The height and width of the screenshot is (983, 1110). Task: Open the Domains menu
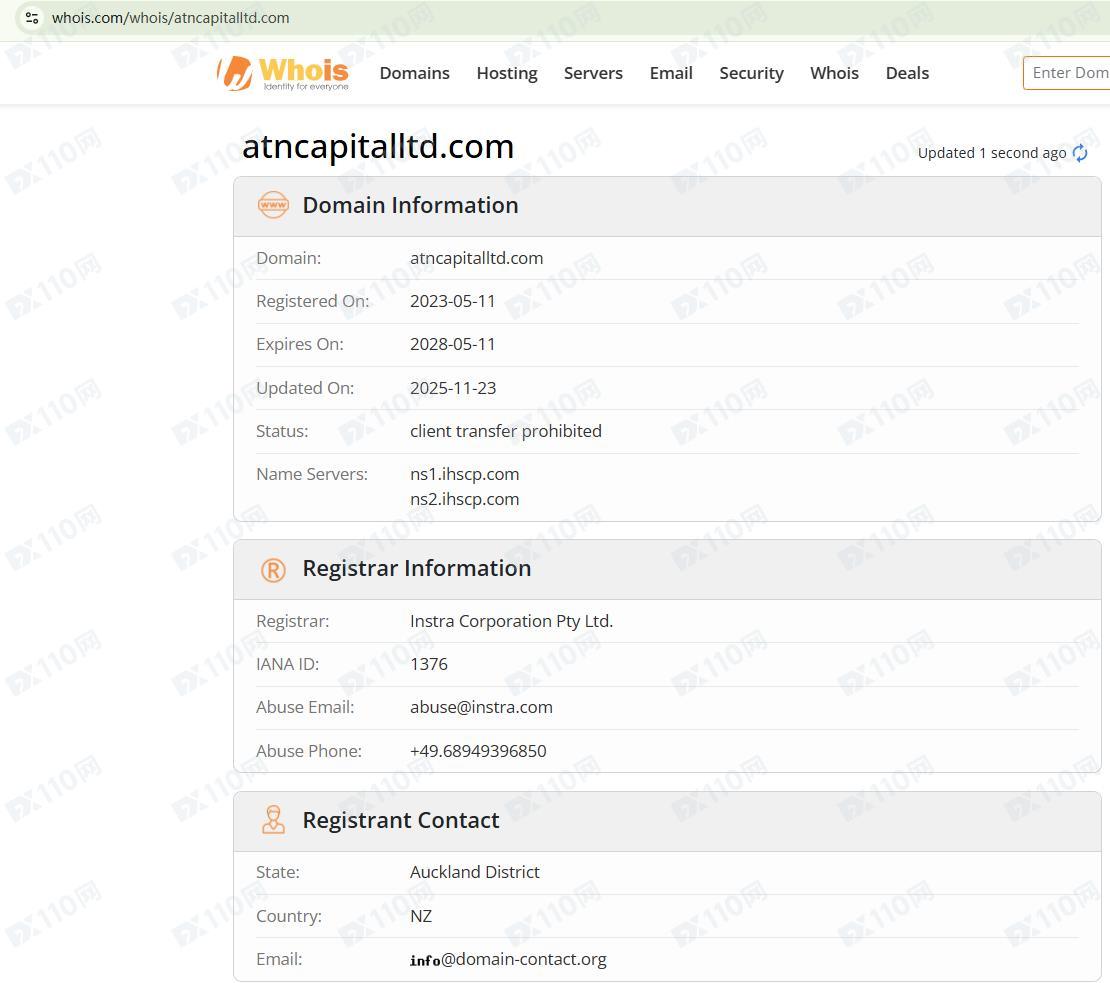(x=414, y=73)
